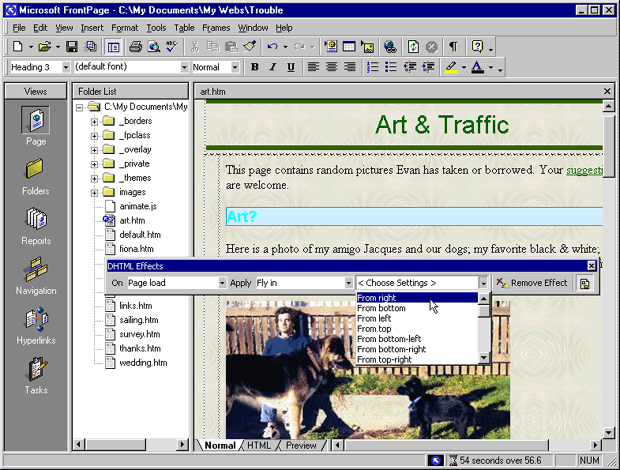Click the Remove Effect button
Viewport: 620px width, 470px height.
[532, 283]
